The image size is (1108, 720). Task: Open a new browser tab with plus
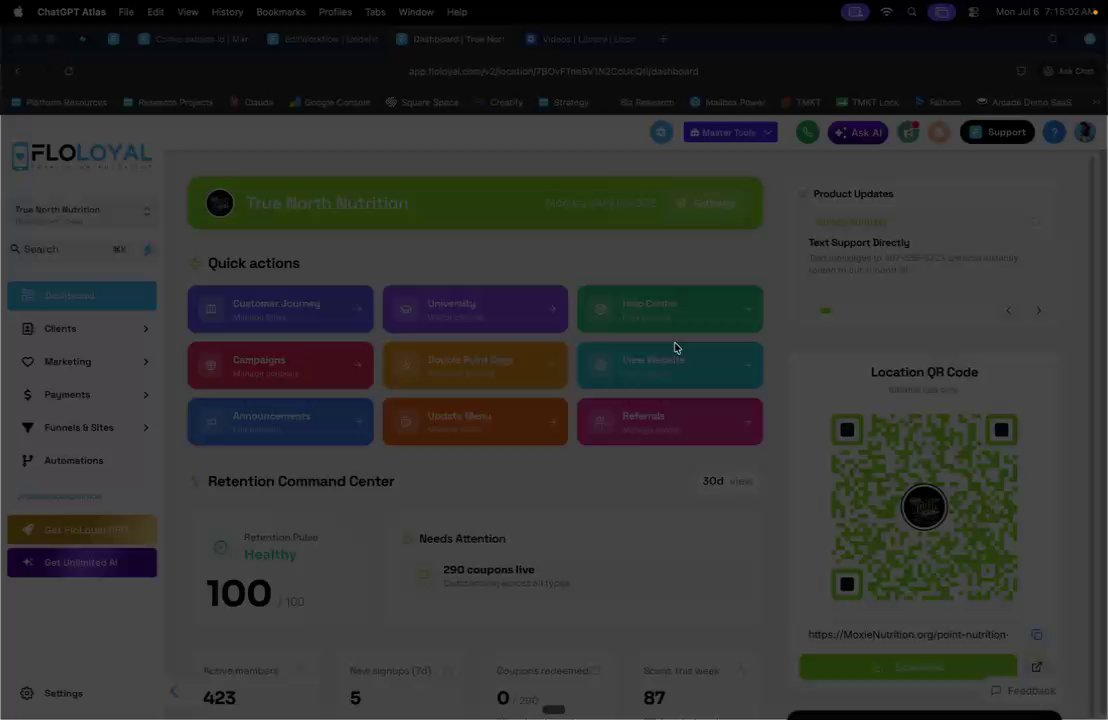click(x=663, y=39)
